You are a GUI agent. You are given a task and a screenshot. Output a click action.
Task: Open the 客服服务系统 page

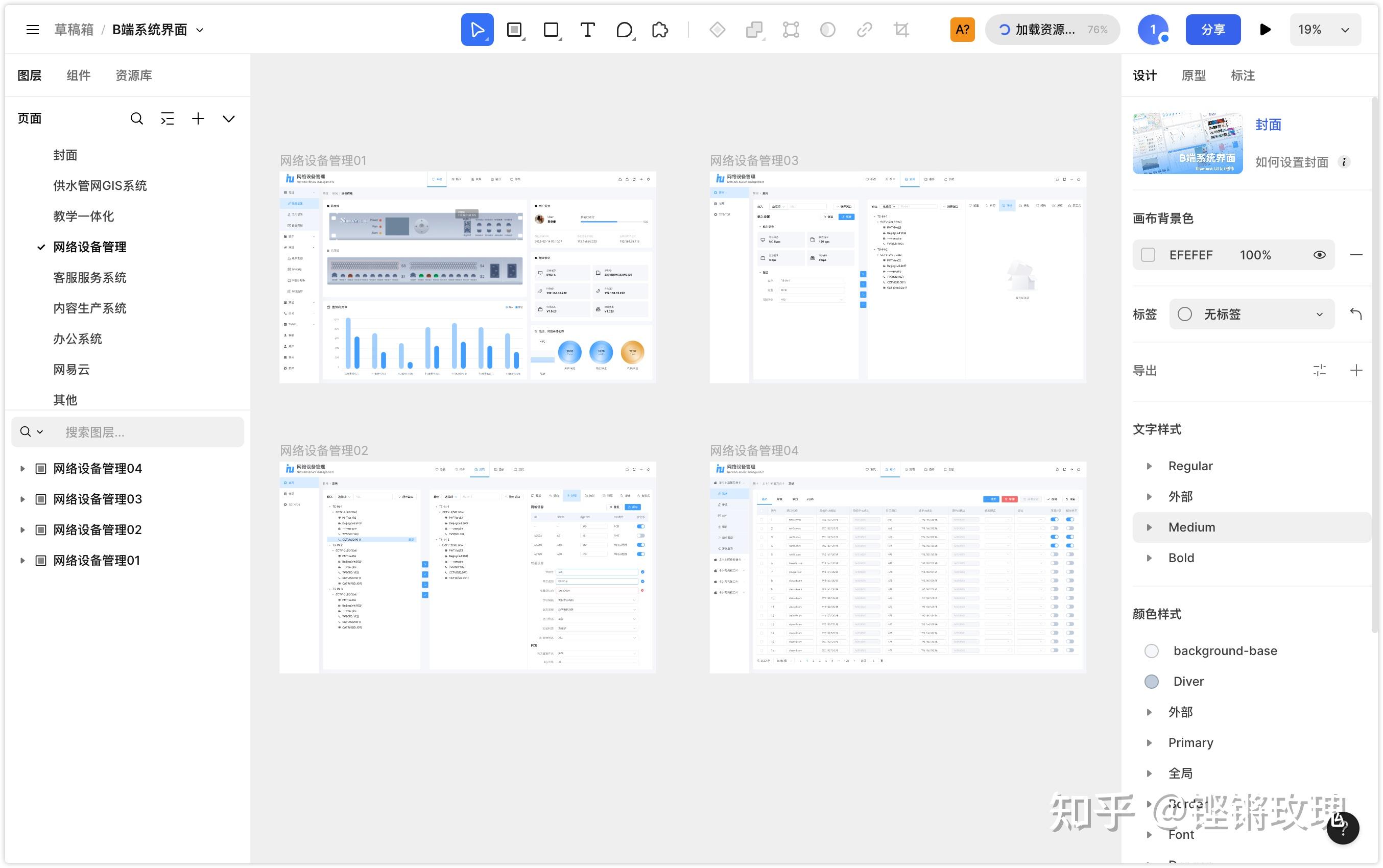pos(89,278)
